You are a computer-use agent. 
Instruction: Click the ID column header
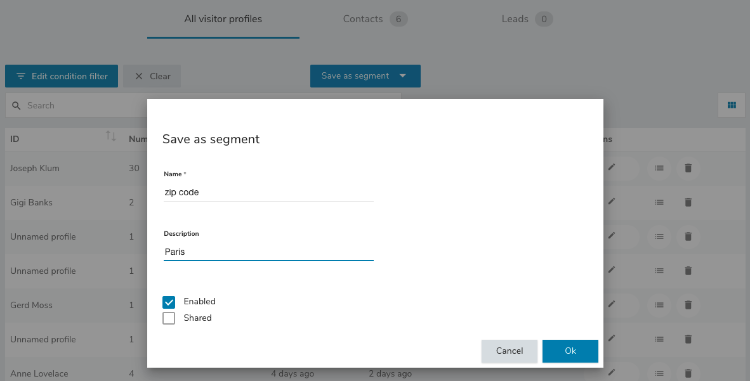click(15, 139)
